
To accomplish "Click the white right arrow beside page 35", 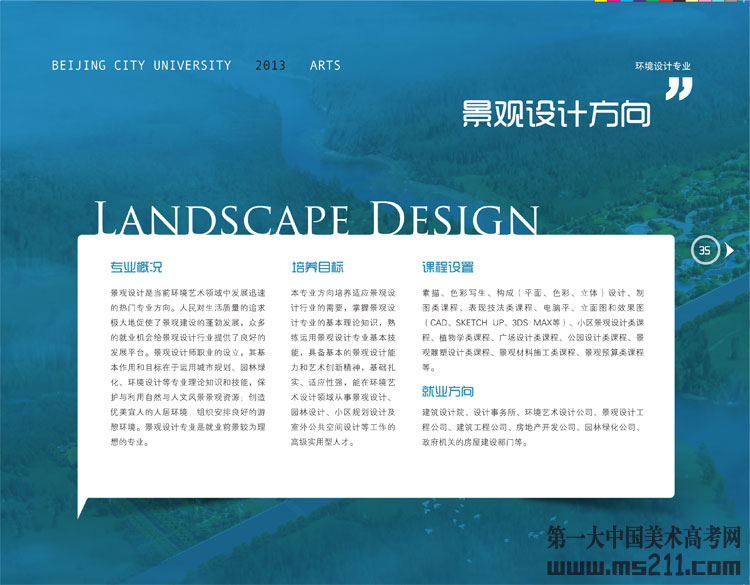I will [729, 250].
